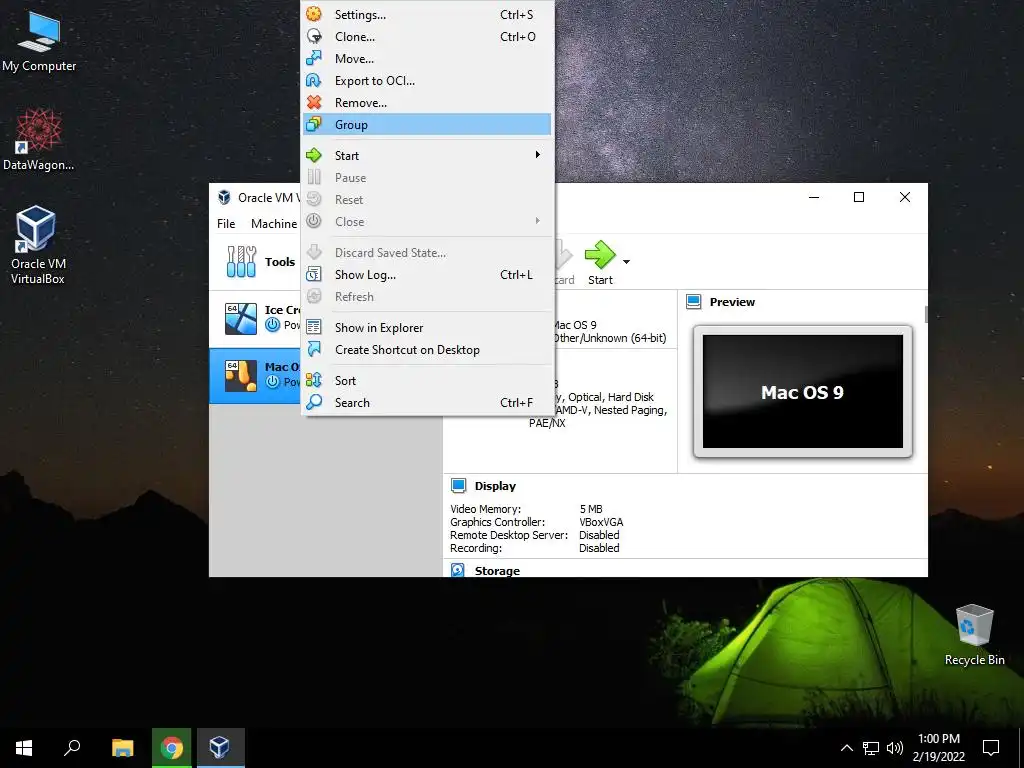The width and height of the screenshot is (1024, 768).
Task: Click the Storage section header
Action: coord(497,571)
